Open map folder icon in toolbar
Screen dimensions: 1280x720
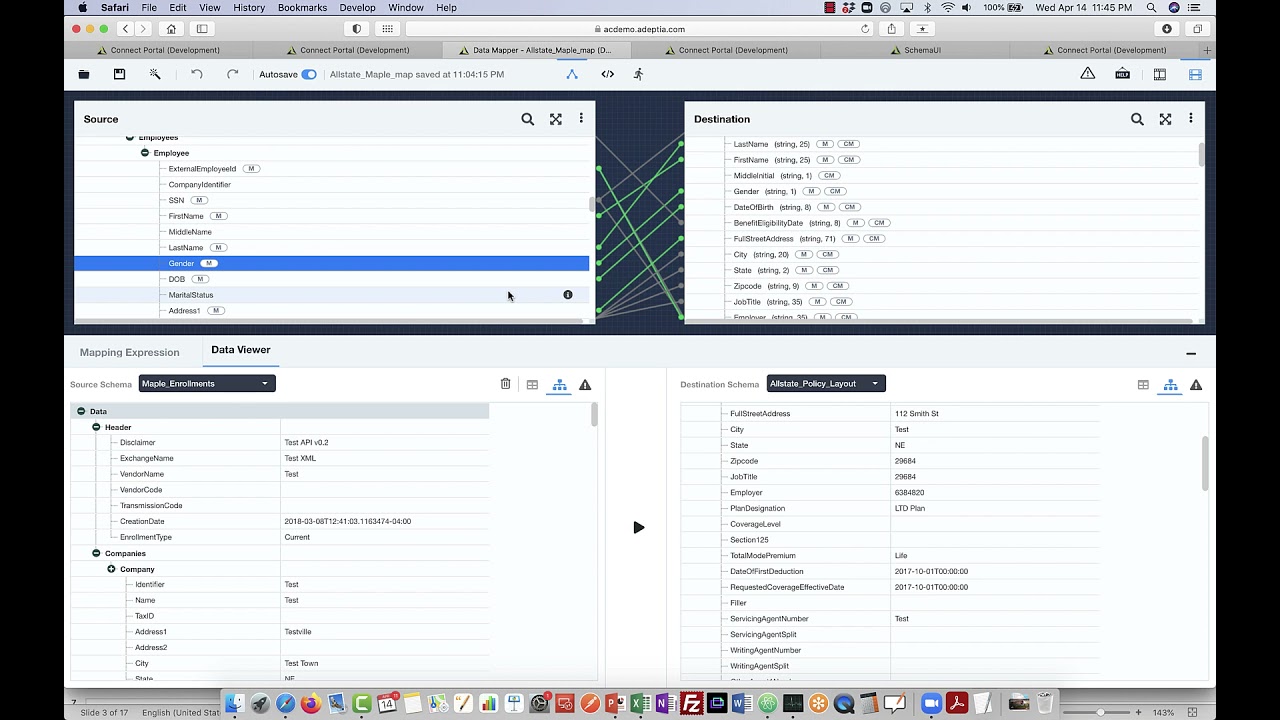[x=84, y=74]
